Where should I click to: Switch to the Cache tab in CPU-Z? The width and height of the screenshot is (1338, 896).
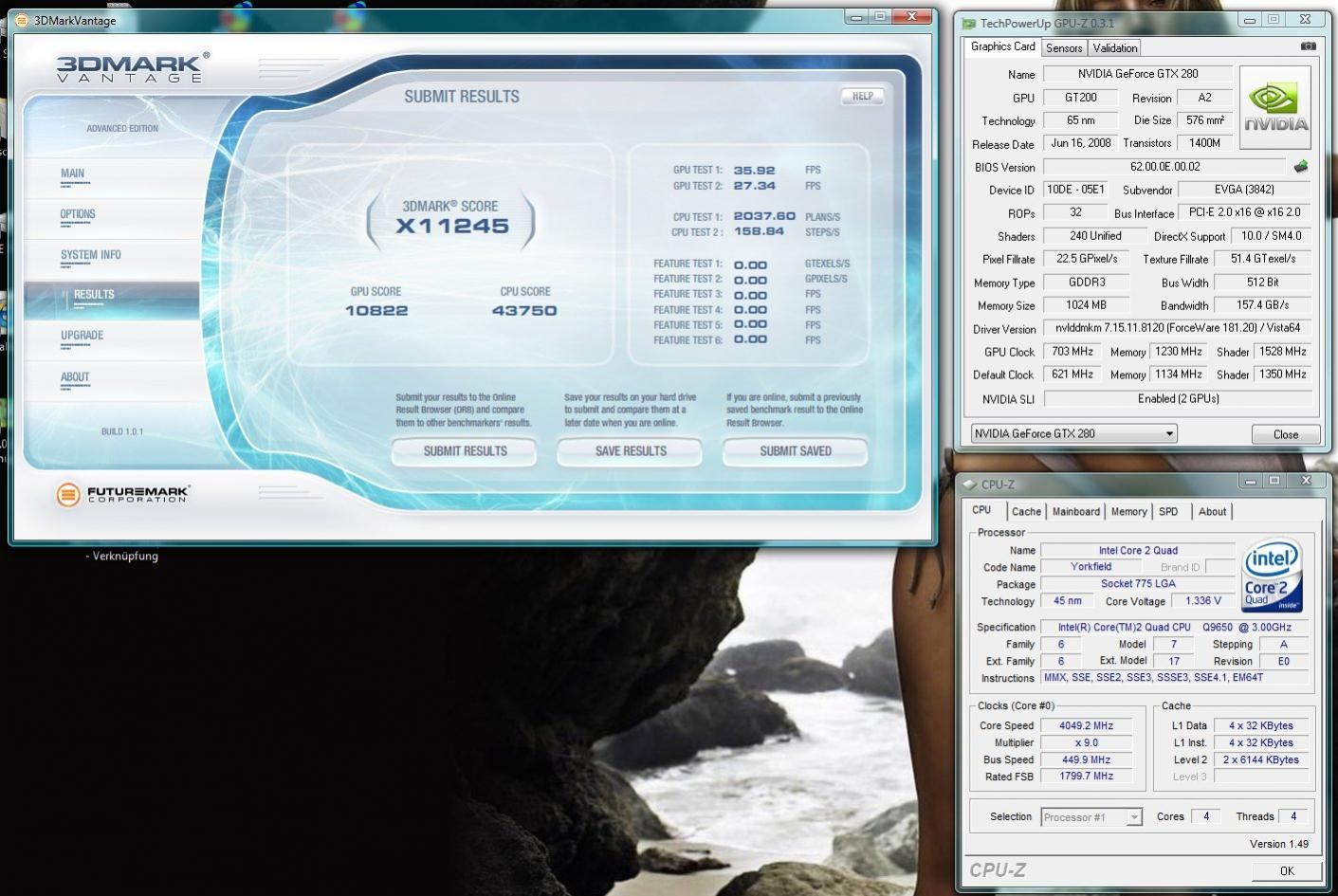1026,512
